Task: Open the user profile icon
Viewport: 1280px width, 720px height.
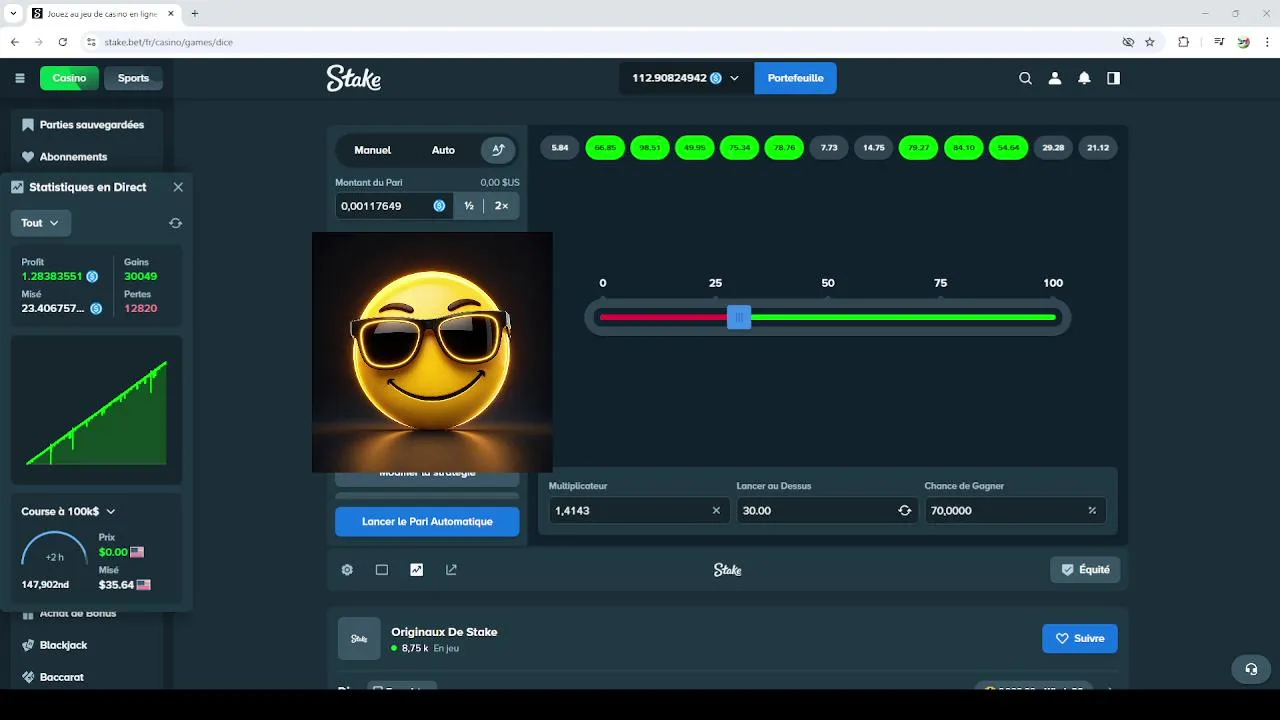Action: coord(1054,78)
